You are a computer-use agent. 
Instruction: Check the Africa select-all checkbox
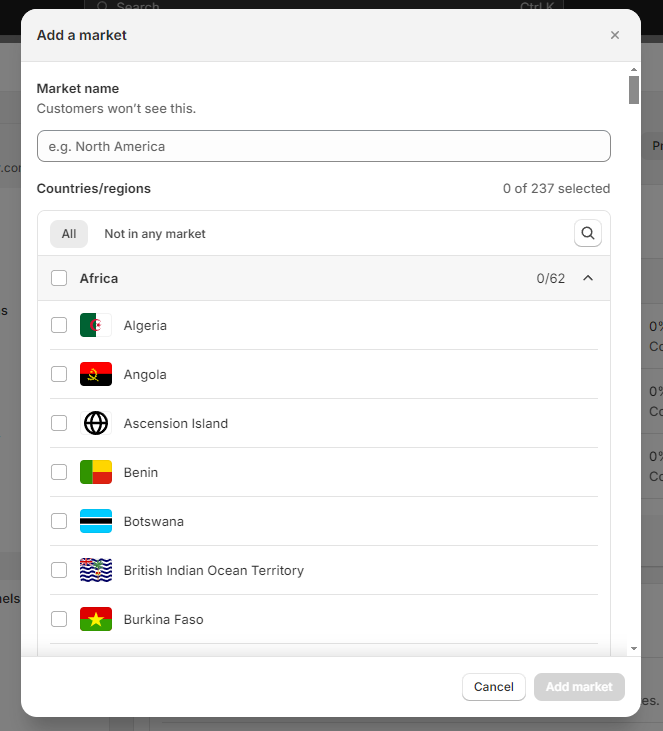(59, 278)
